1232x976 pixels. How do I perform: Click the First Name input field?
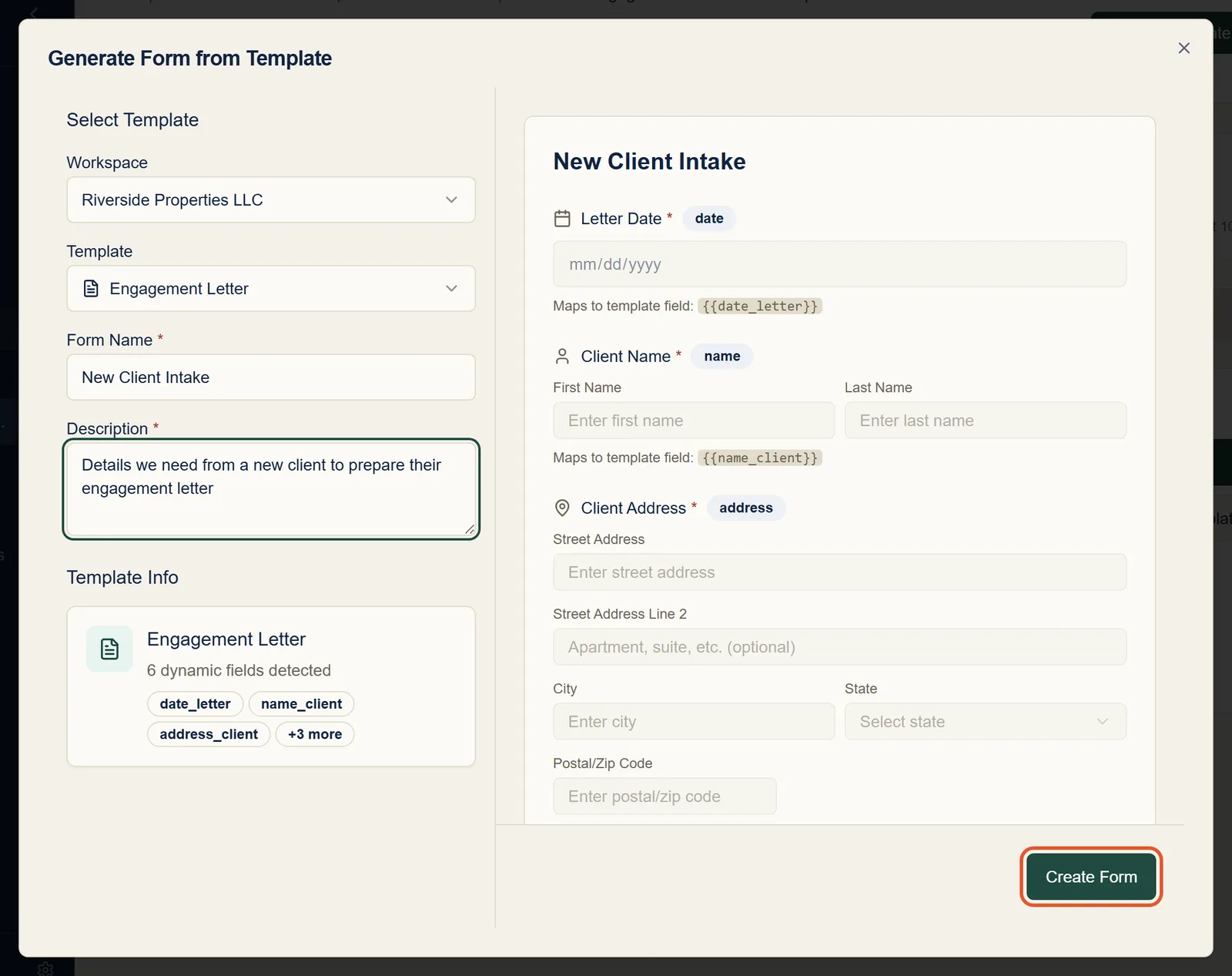pos(694,421)
